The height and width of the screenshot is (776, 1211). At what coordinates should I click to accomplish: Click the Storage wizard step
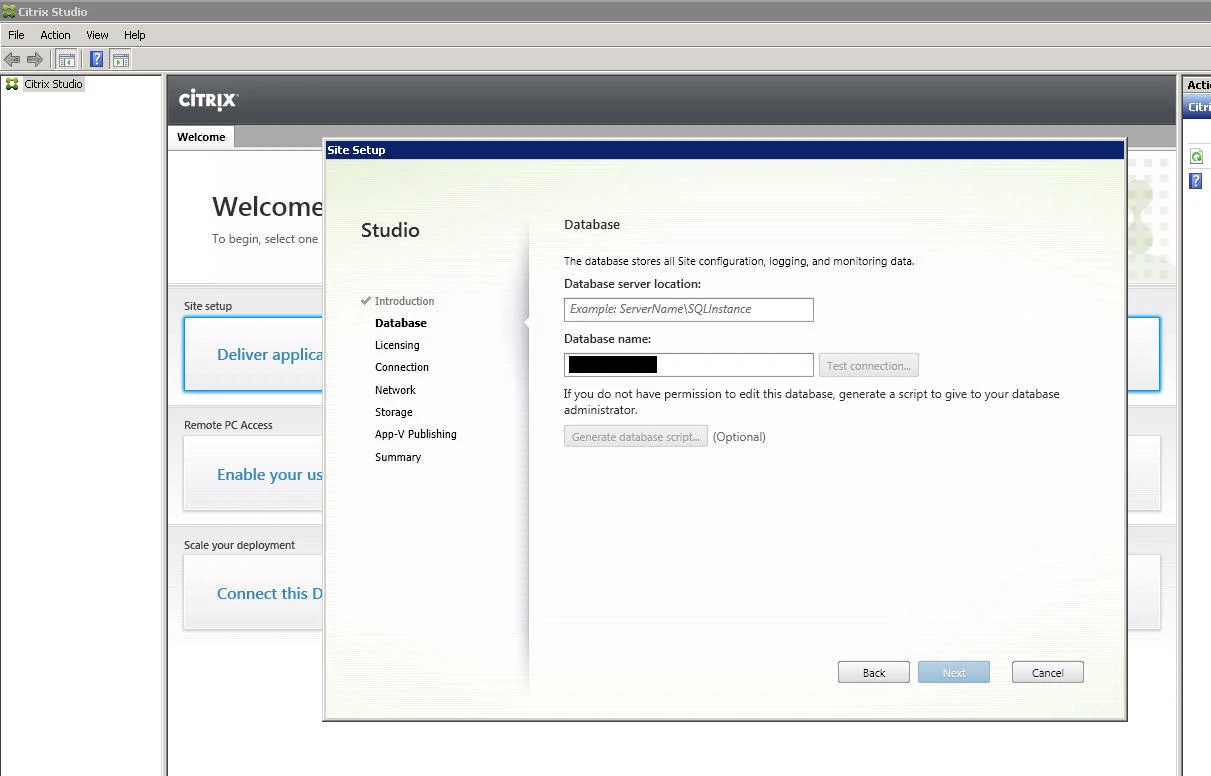(393, 412)
